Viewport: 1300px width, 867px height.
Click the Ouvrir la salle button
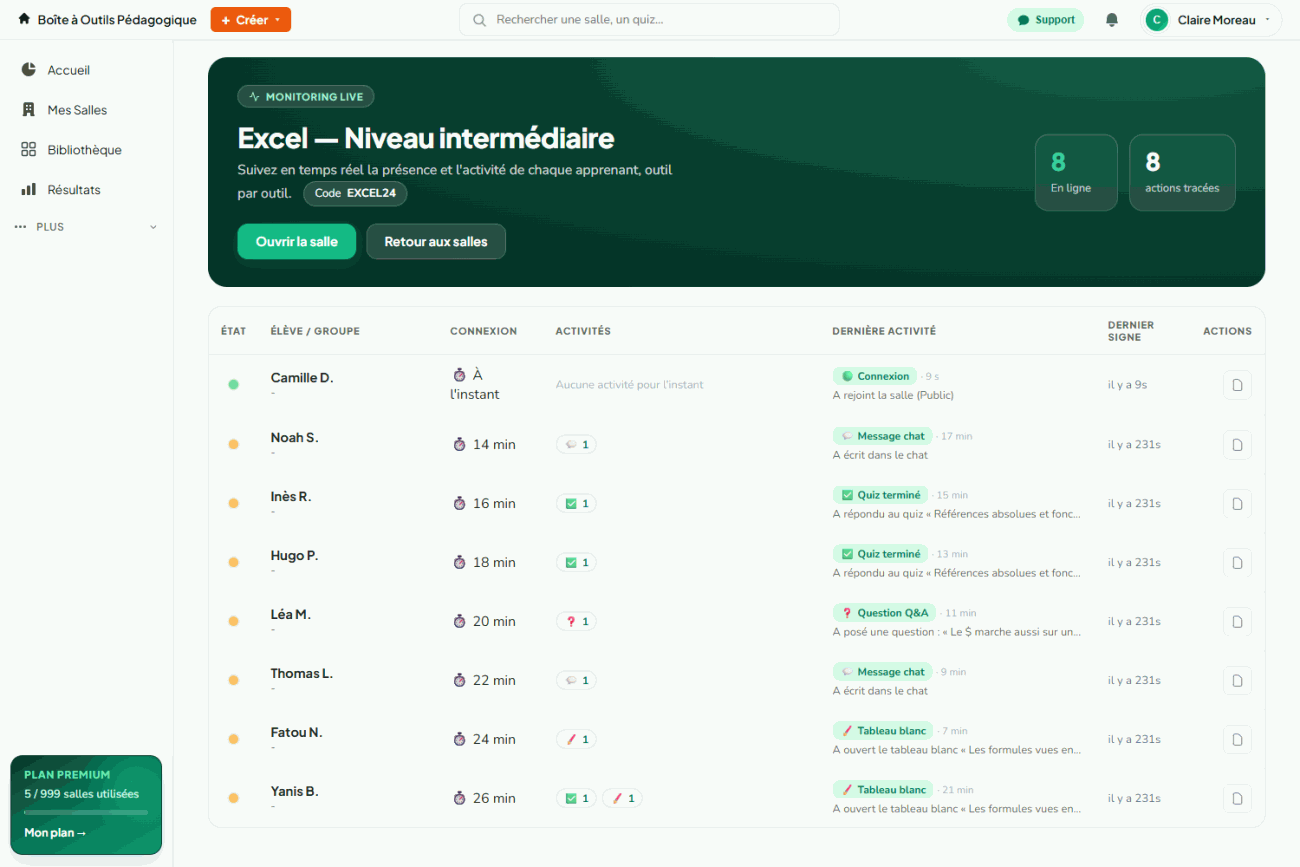[x=296, y=241]
